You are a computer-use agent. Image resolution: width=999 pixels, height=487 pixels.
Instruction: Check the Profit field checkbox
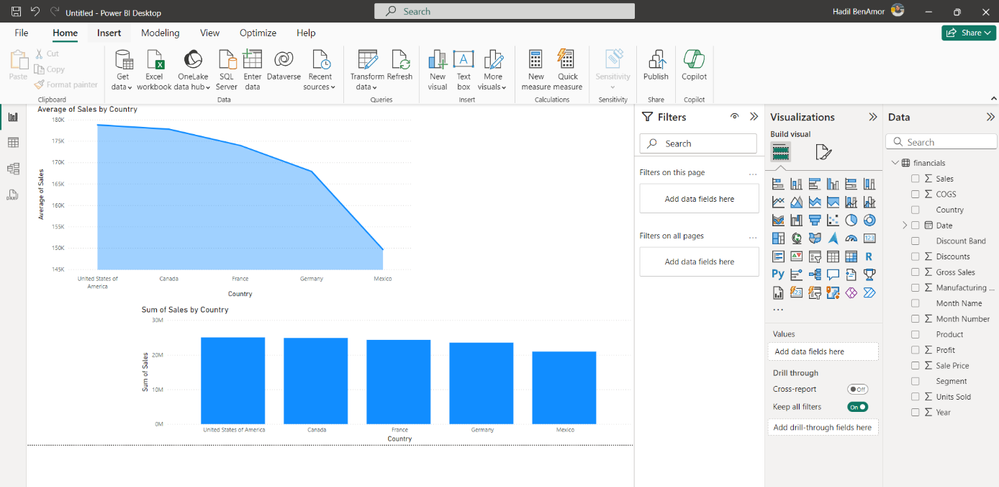pyautogui.click(x=915, y=350)
